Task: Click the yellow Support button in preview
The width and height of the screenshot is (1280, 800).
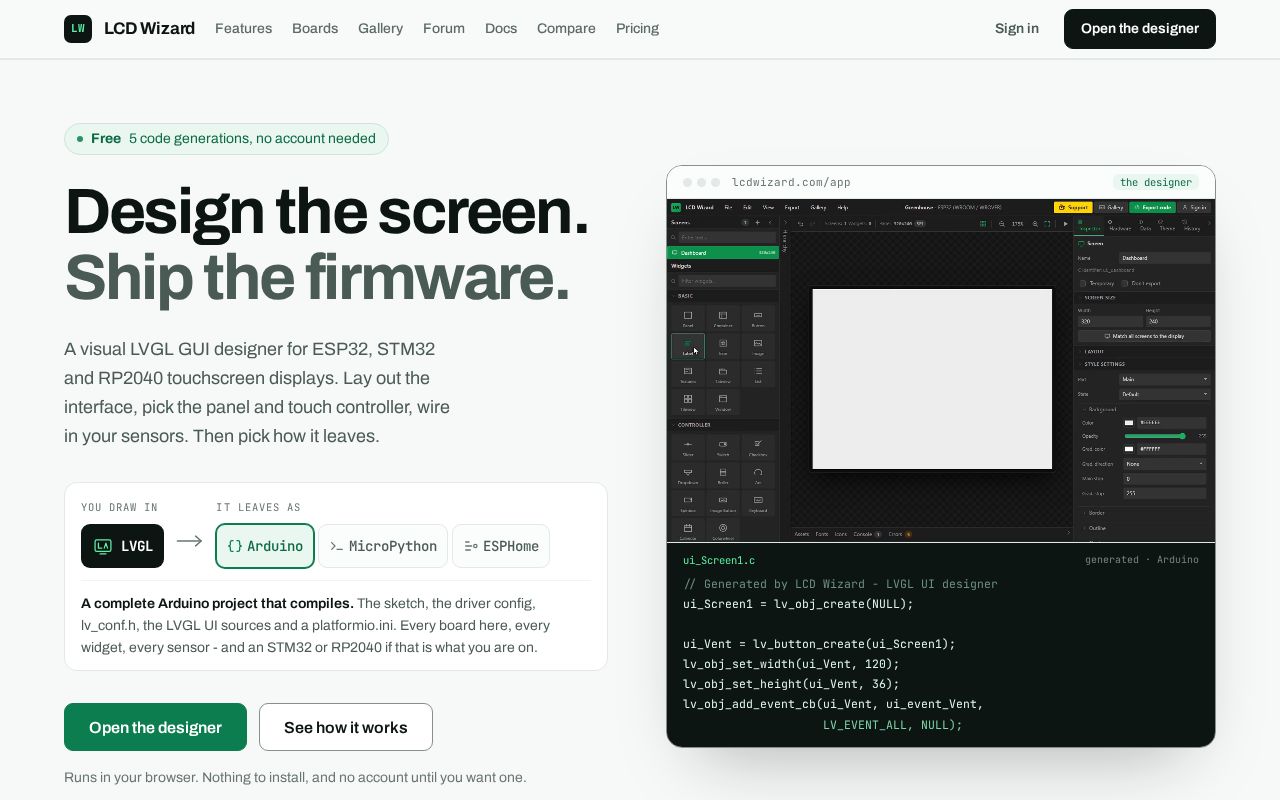Action: click(x=1073, y=207)
